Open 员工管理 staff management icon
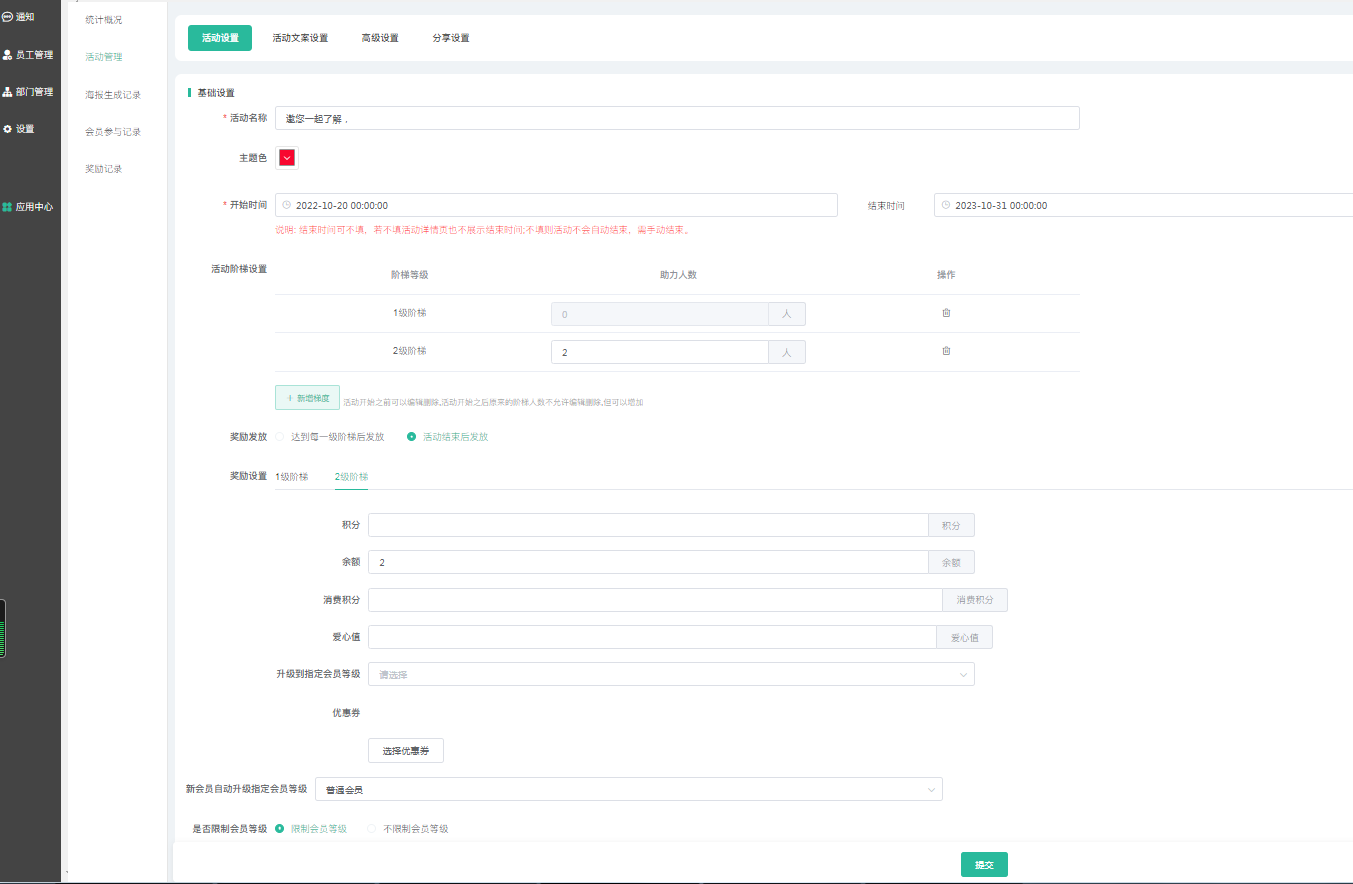The width and height of the screenshot is (1353, 884). point(8,55)
